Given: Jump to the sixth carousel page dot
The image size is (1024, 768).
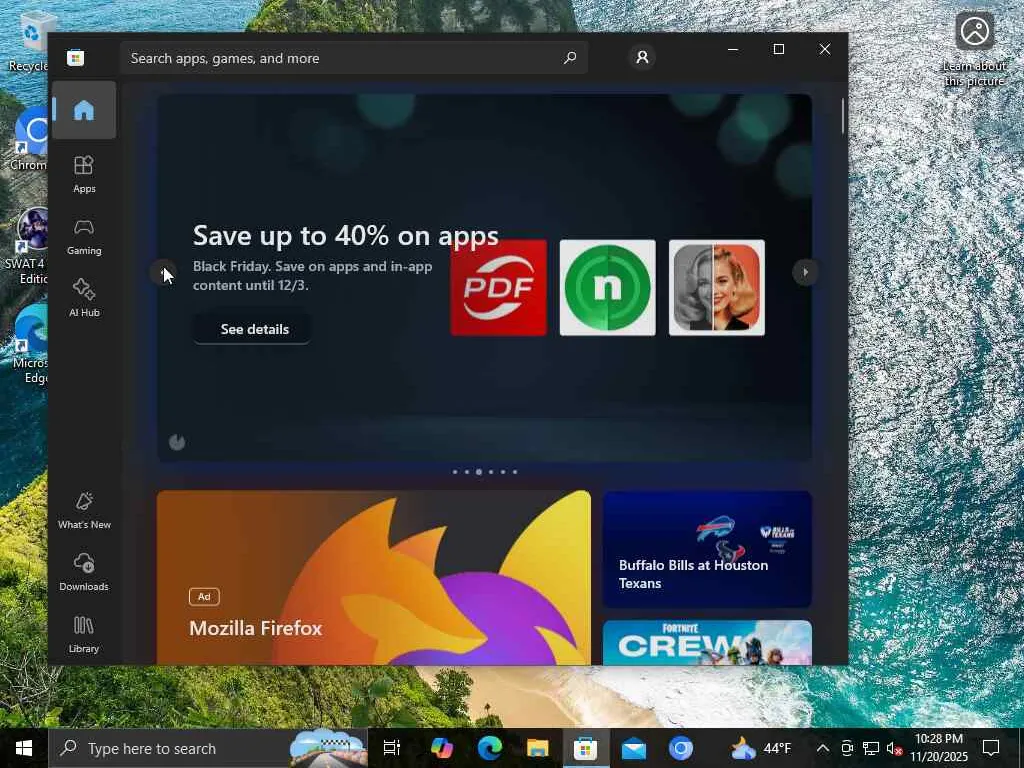Looking at the screenshot, I should coord(515,472).
